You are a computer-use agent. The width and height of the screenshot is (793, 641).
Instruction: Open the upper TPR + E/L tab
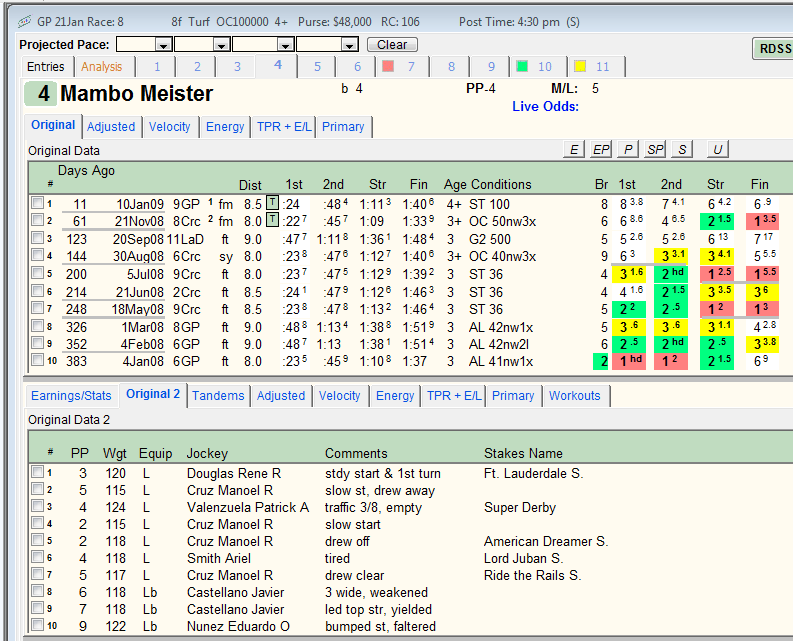pos(284,126)
